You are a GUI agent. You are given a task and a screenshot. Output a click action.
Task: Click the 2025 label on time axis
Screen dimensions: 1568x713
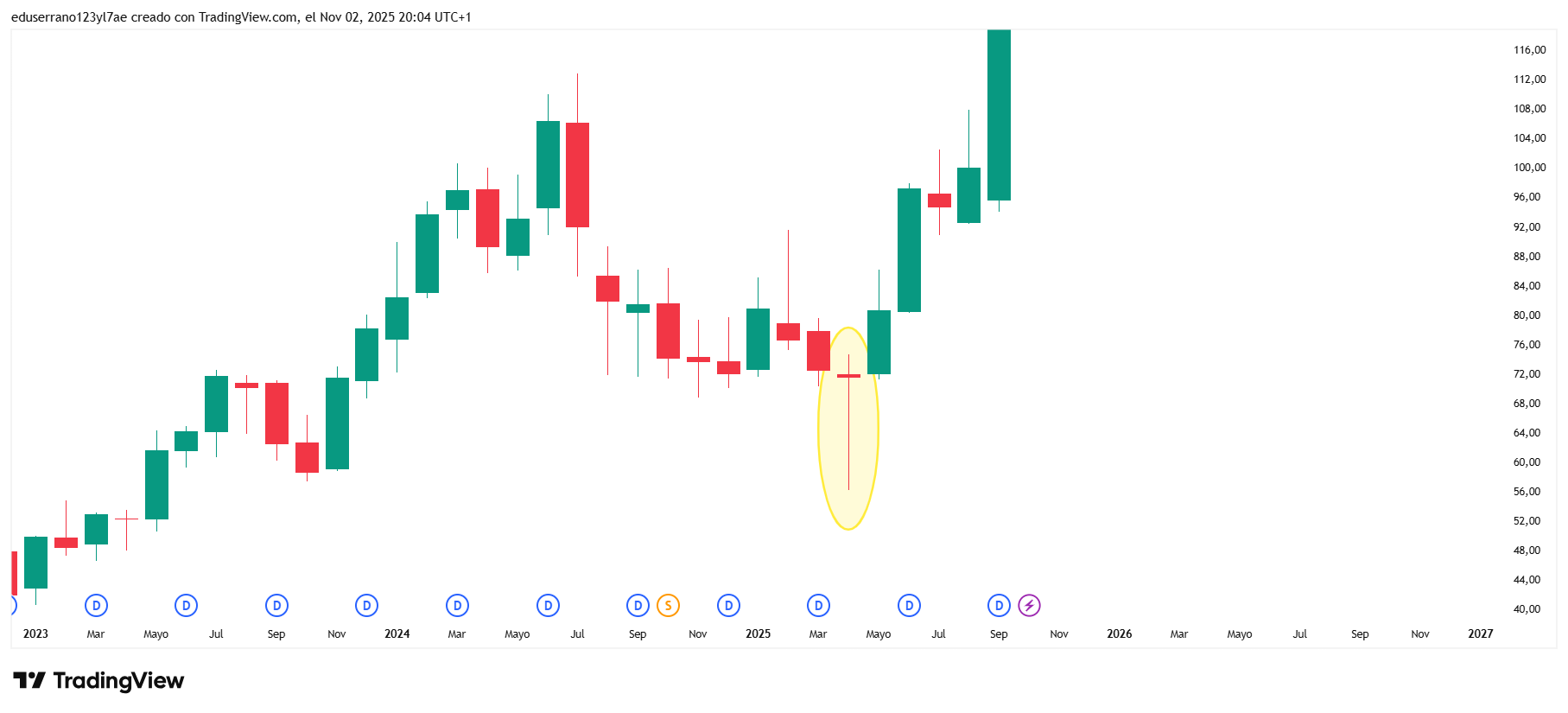[x=758, y=634]
